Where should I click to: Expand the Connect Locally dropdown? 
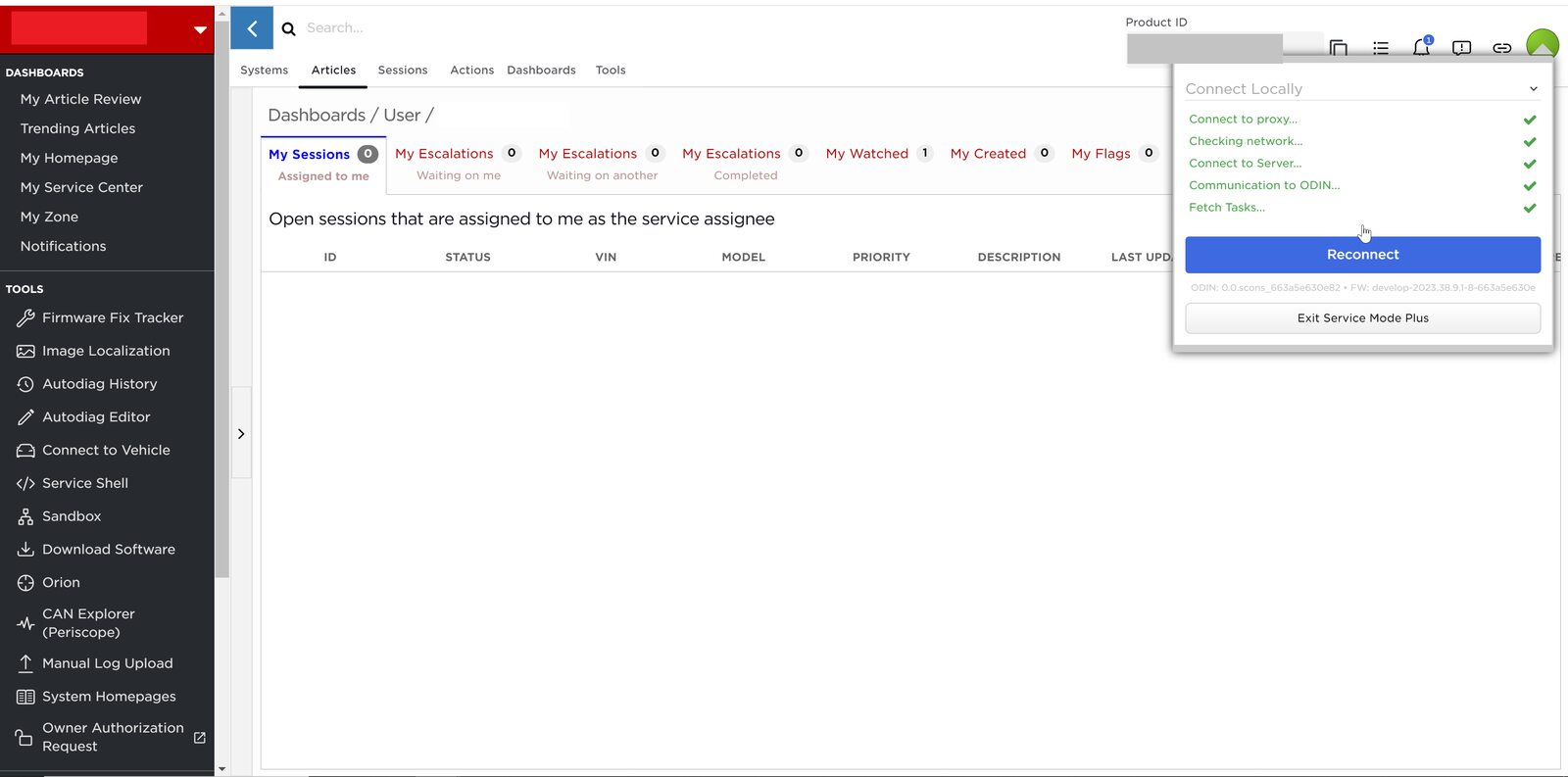pos(1533,89)
